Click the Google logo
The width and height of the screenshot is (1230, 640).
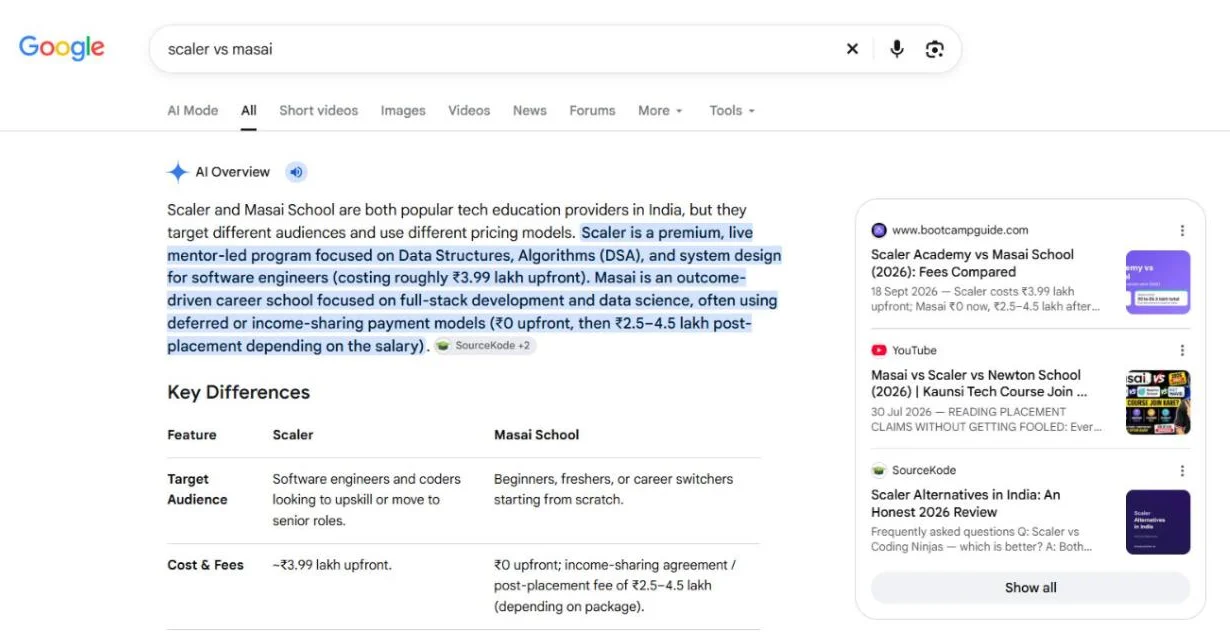coord(62,48)
